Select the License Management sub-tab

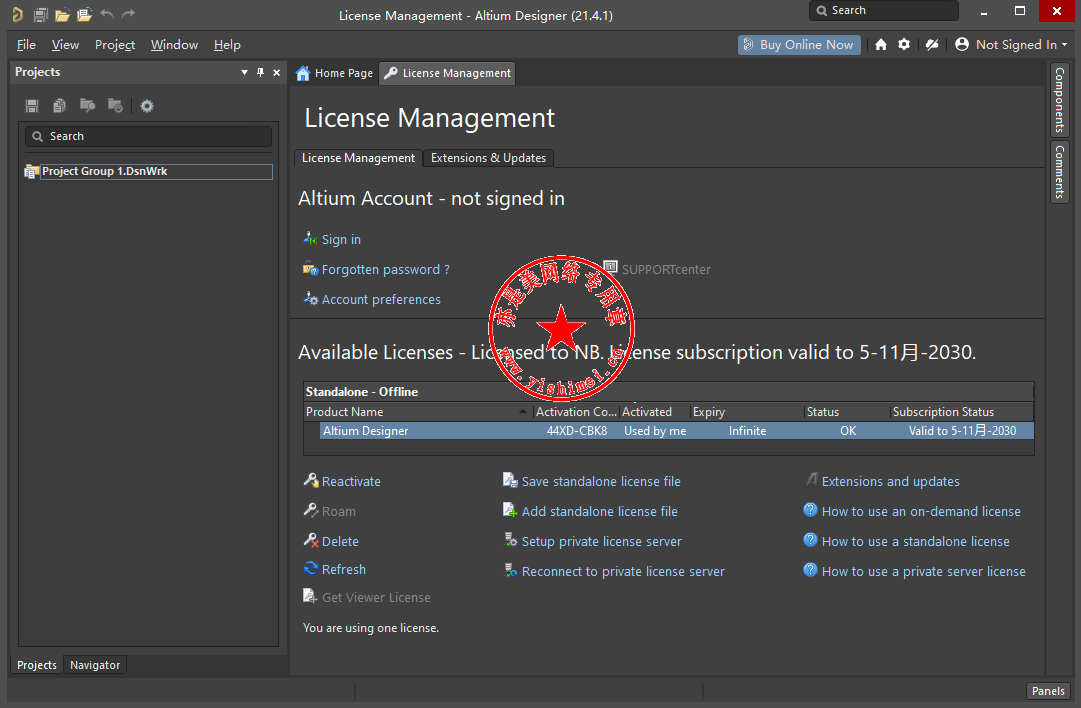click(x=358, y=158)
